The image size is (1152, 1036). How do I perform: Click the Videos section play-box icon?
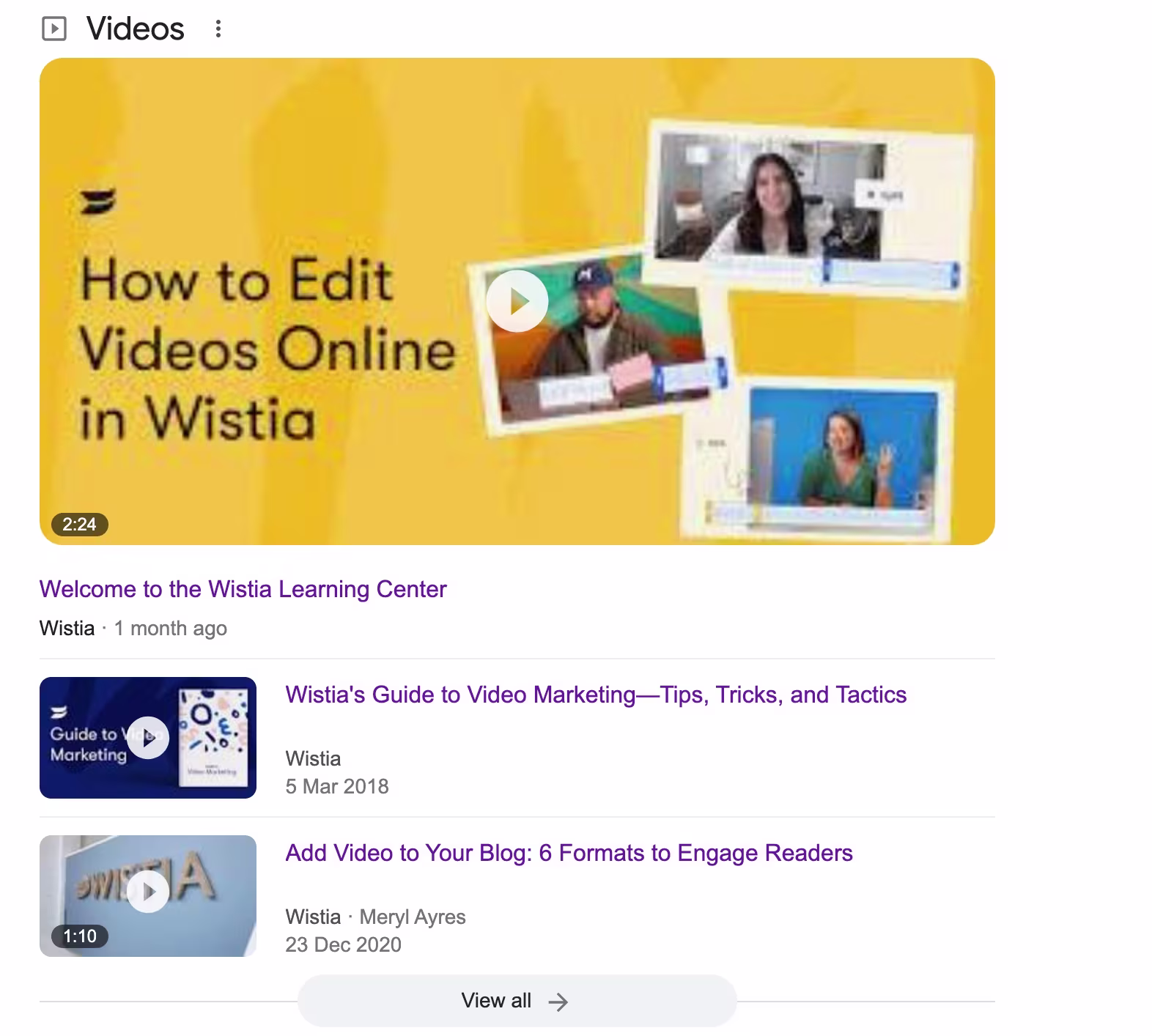pos(54,29)
